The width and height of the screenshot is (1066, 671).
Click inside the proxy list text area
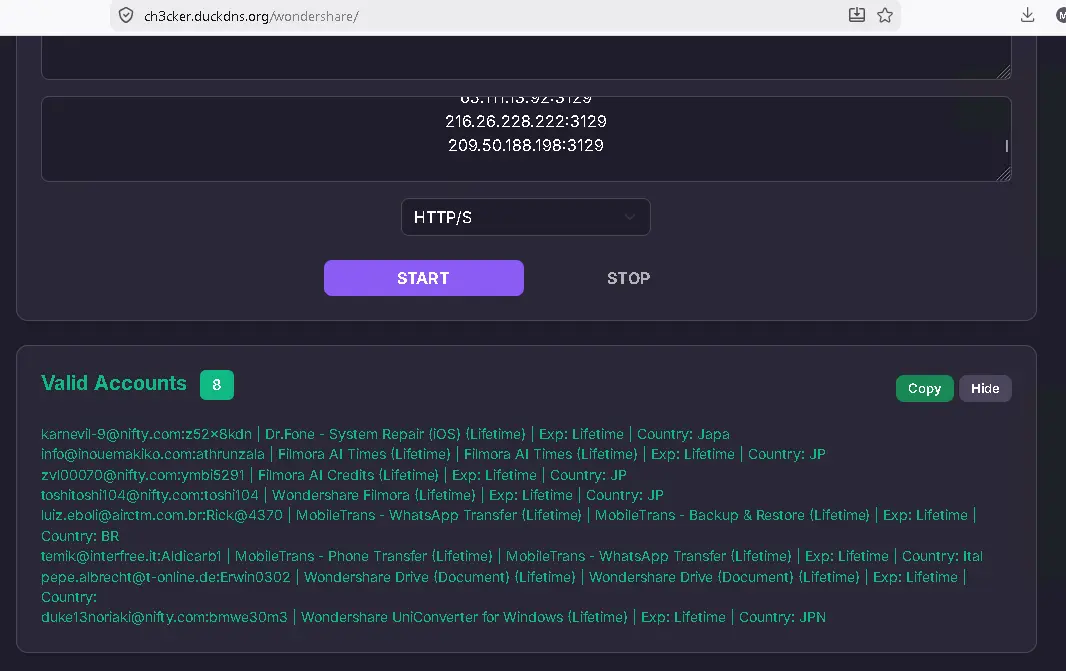(x=526, y=139)
